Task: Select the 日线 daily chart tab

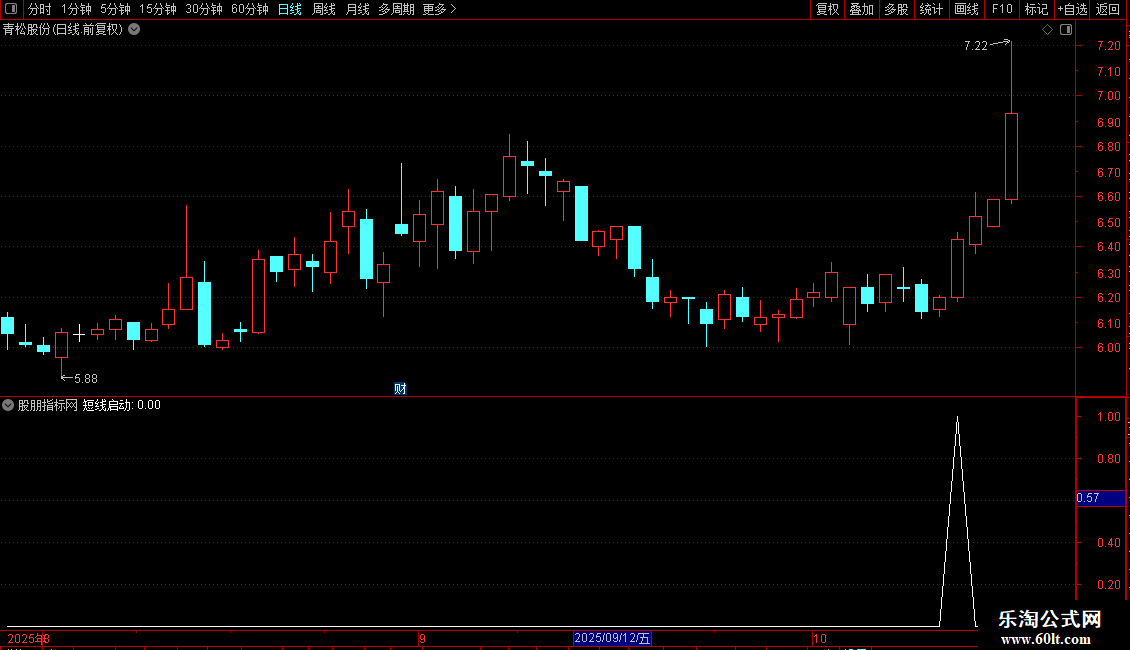Action: pos(290,9)
